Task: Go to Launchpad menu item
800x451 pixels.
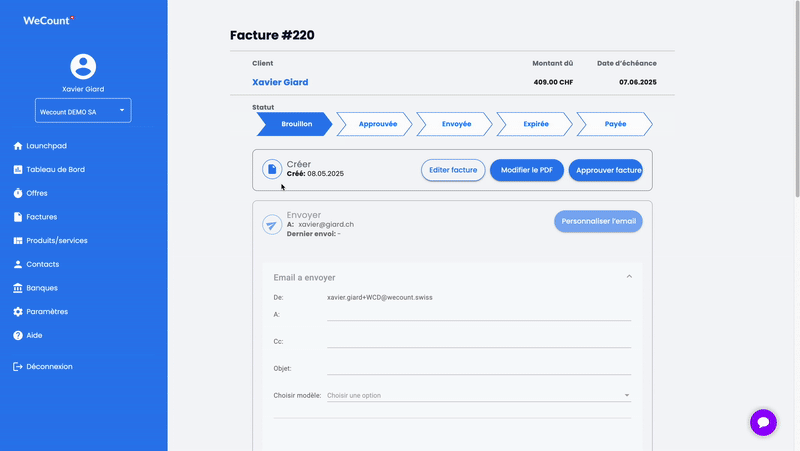Action: click(x=46, y=146)
